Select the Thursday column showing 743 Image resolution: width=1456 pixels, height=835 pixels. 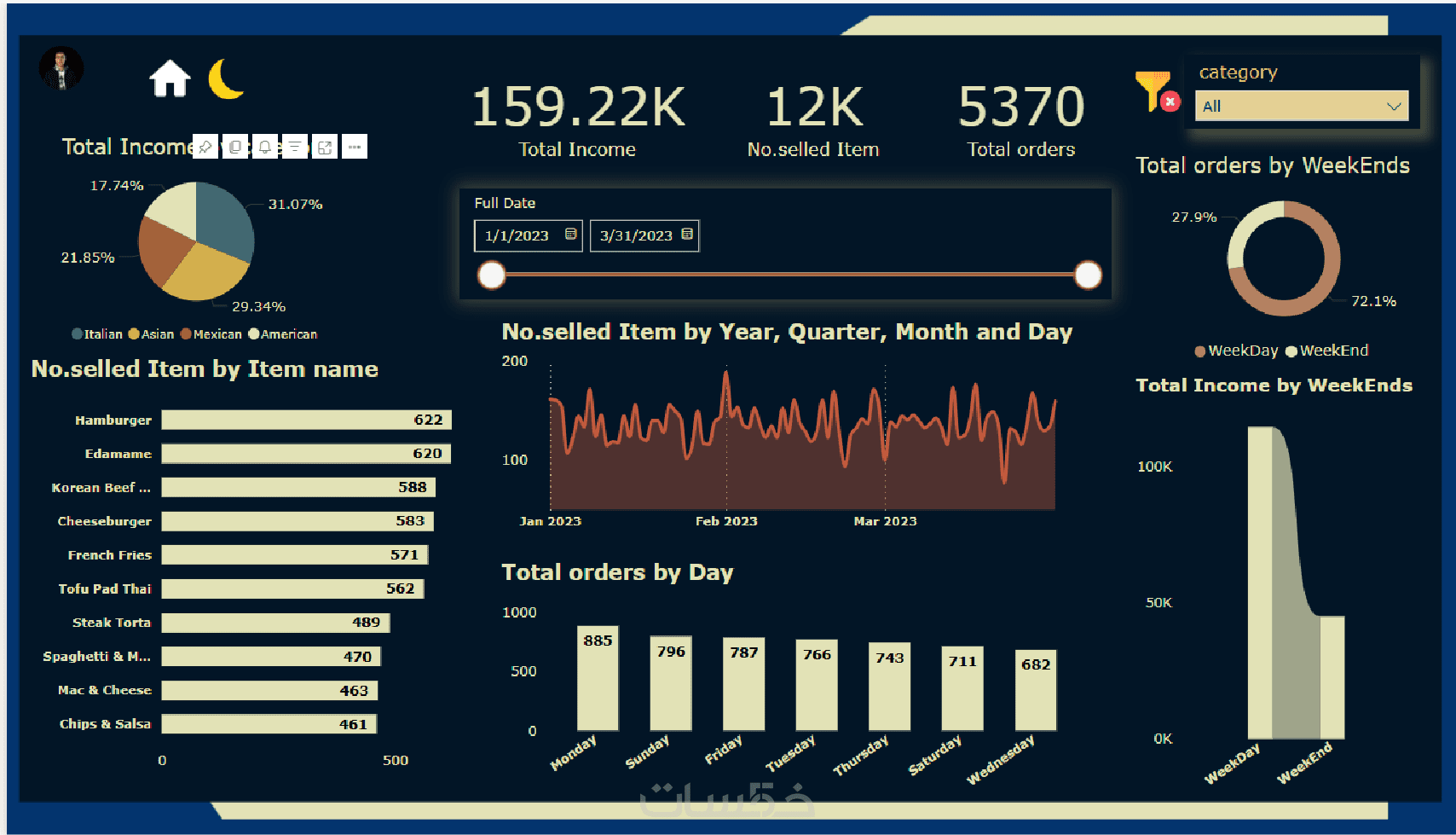890,687
